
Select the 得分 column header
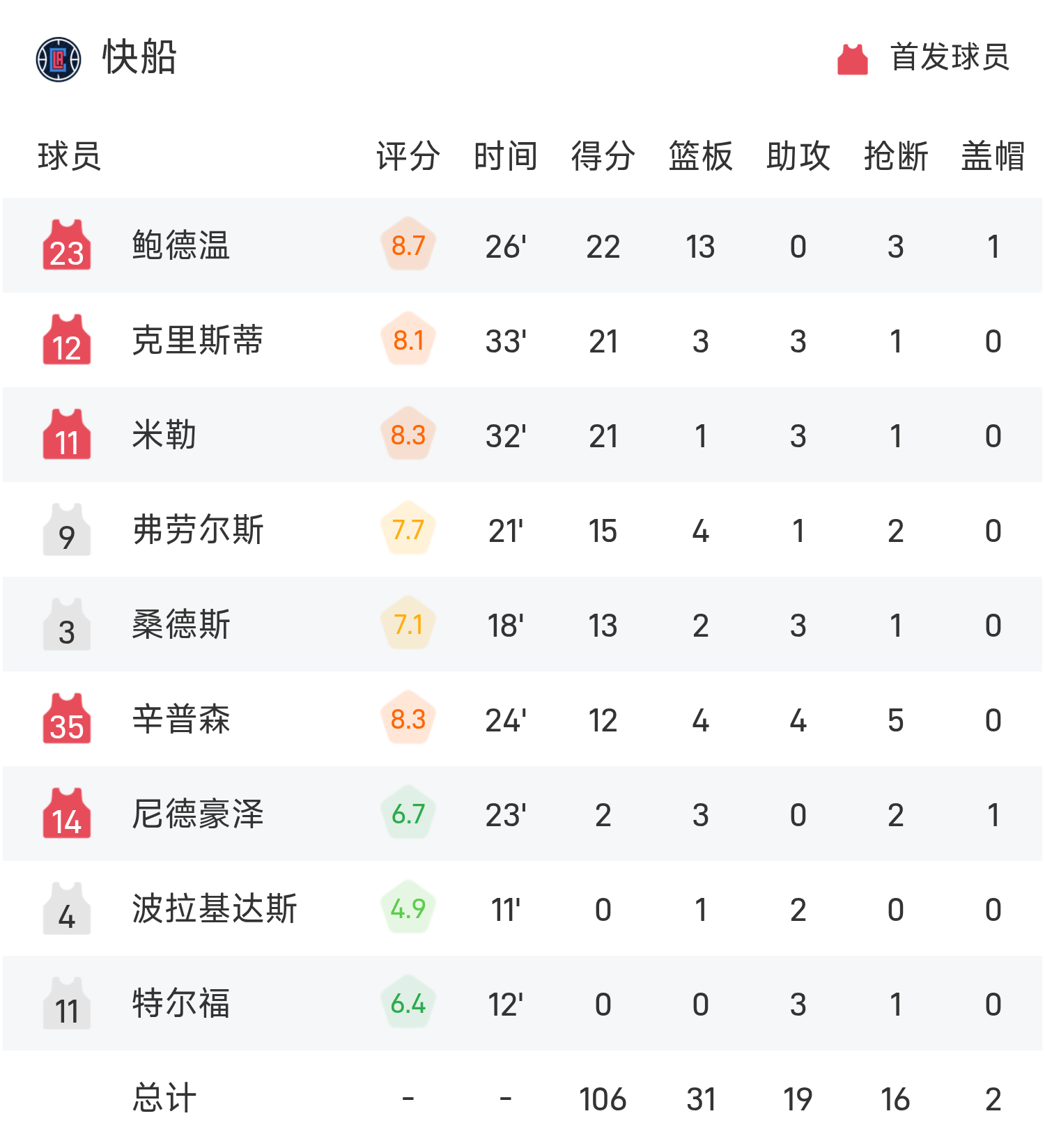point(603,156)
